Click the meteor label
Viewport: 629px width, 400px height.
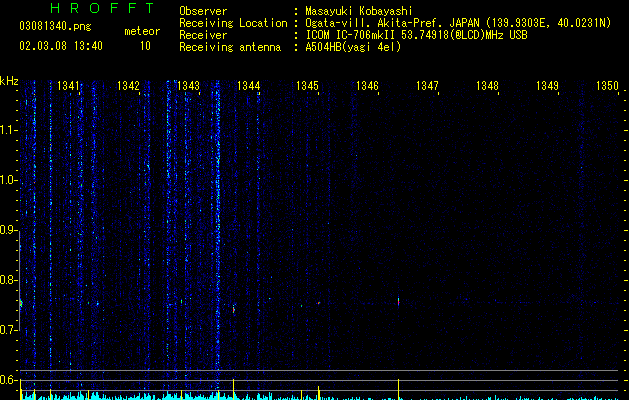tap(142, 31)
